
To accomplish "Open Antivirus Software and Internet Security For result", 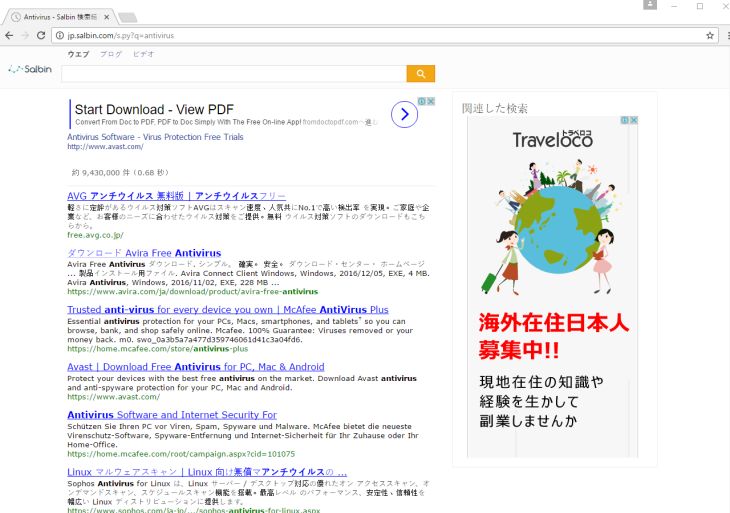I will click(x=172, y=415).
